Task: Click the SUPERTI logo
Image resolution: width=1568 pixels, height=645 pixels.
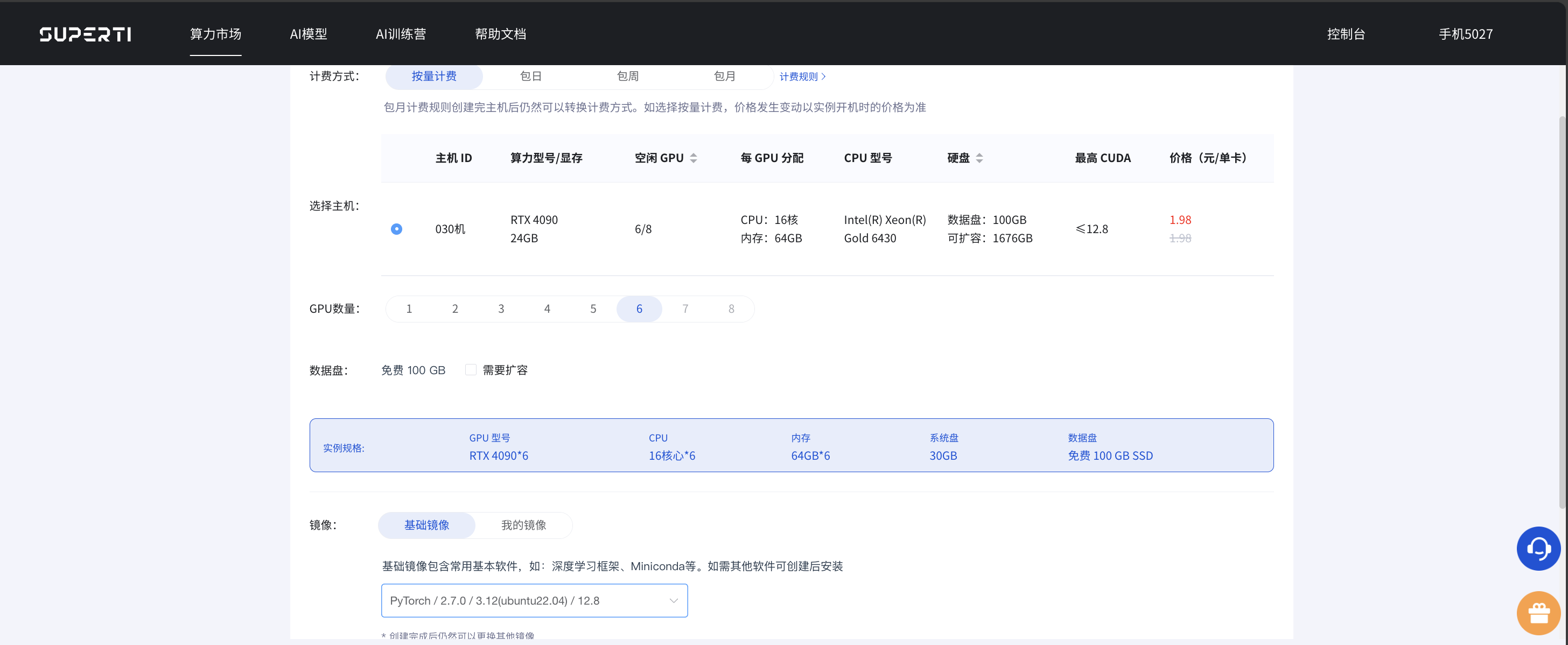Action: pyautogui.click(x=85, y=34)
